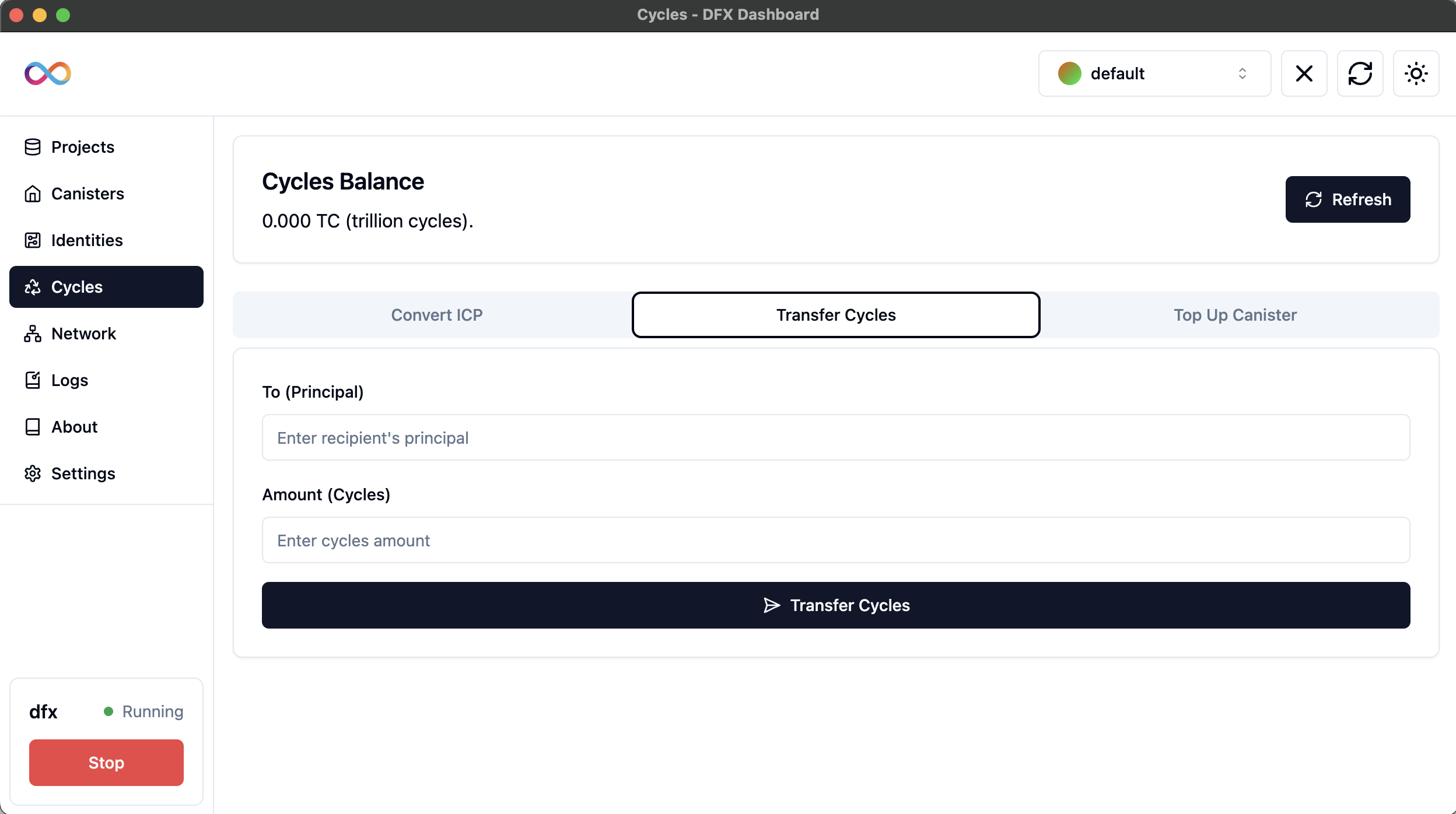This screenshot has height=814, width=1456.
Task: Click the Transfer Cycles tab toggle
Action: 835,315
